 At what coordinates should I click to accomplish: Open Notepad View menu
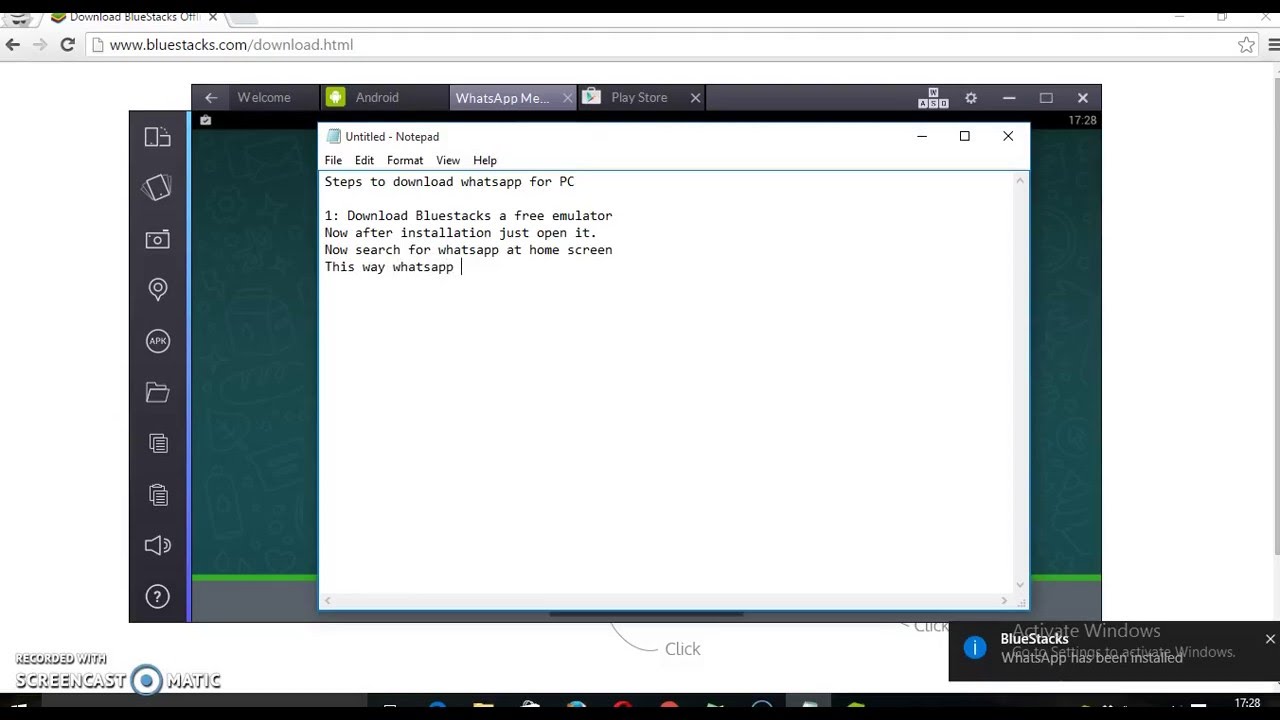(x=448, y=160)
